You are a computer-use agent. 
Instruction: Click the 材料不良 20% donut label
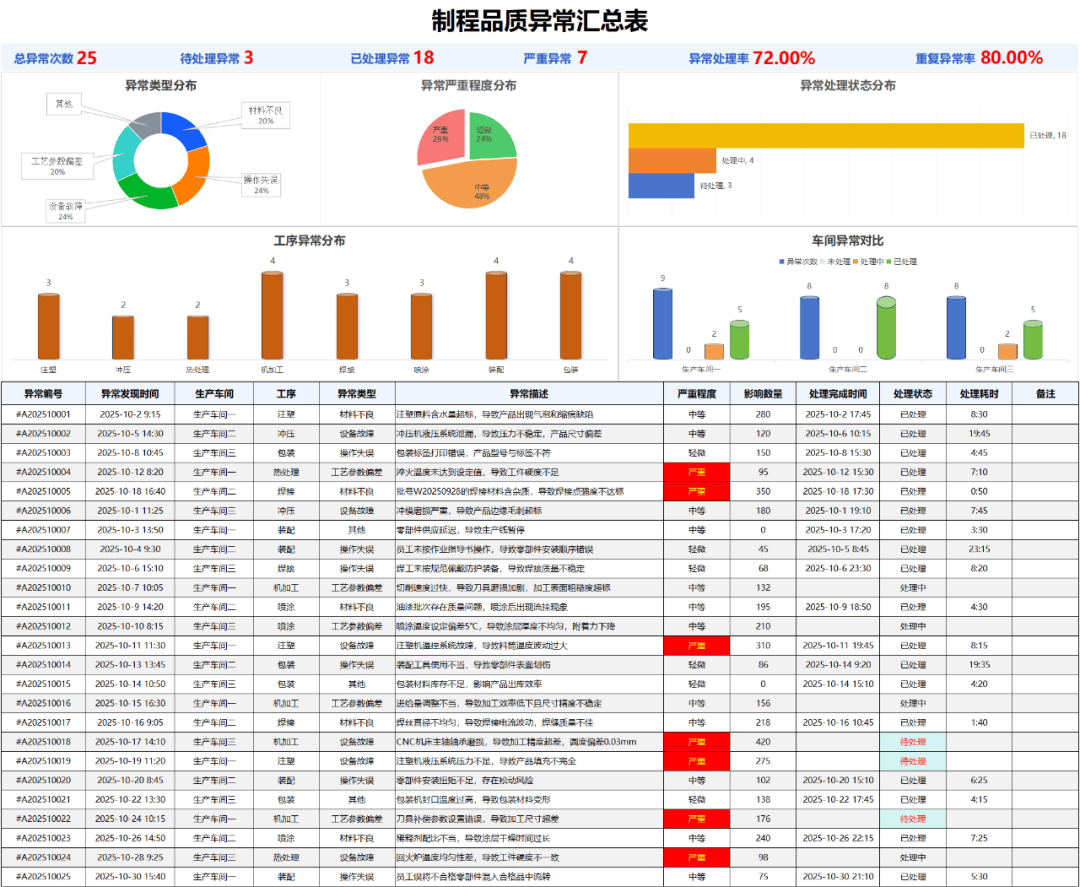tap(265, 114)
